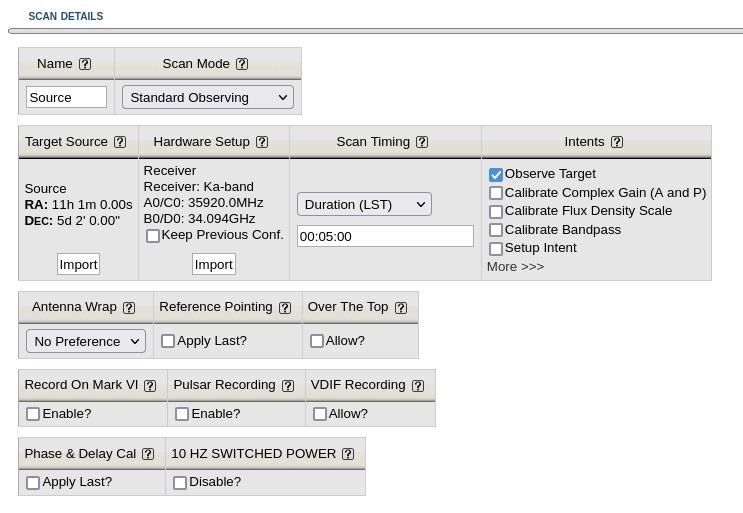
Task: Check Keep Previous Conf. box
Action: coord(153,236)
